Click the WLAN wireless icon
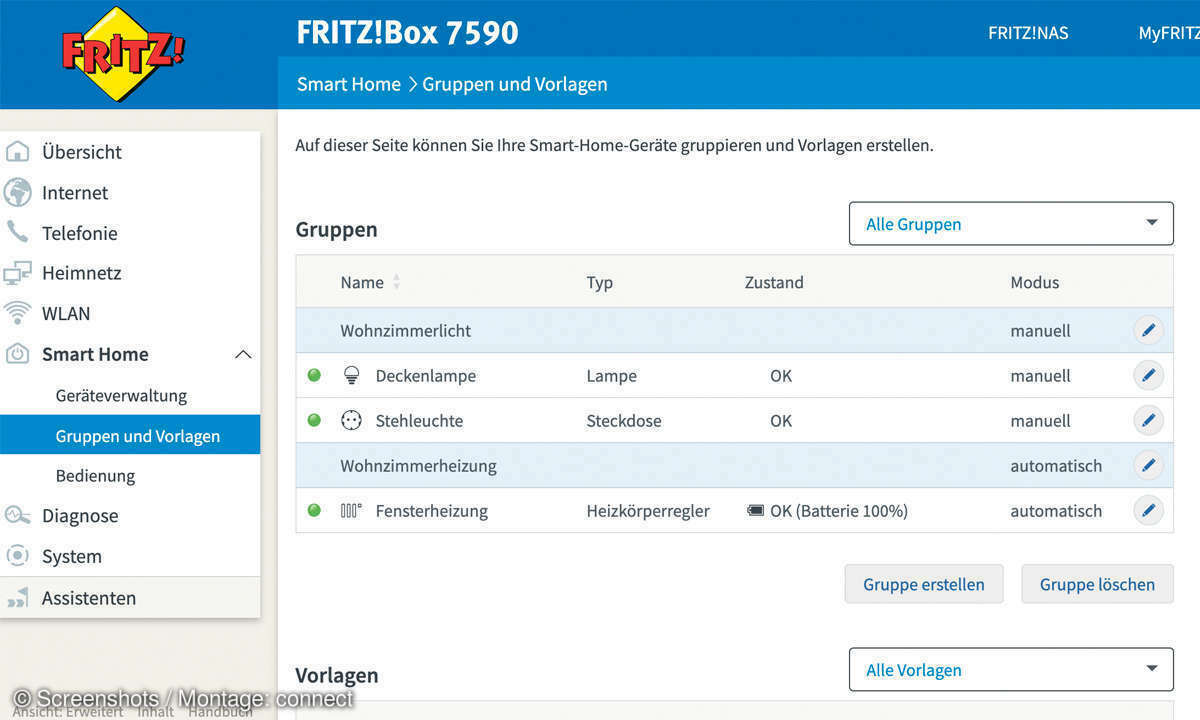This screenshot has width=1200, height=720. point(17,313)
